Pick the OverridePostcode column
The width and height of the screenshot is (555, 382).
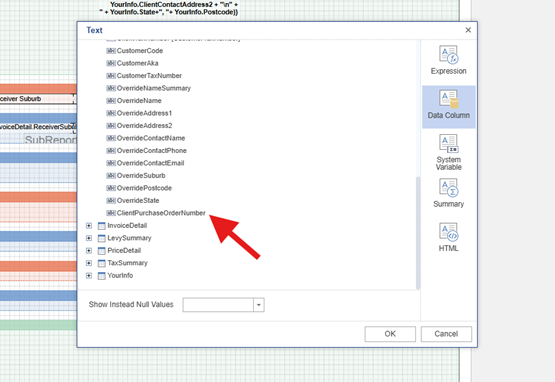[144, 188]
